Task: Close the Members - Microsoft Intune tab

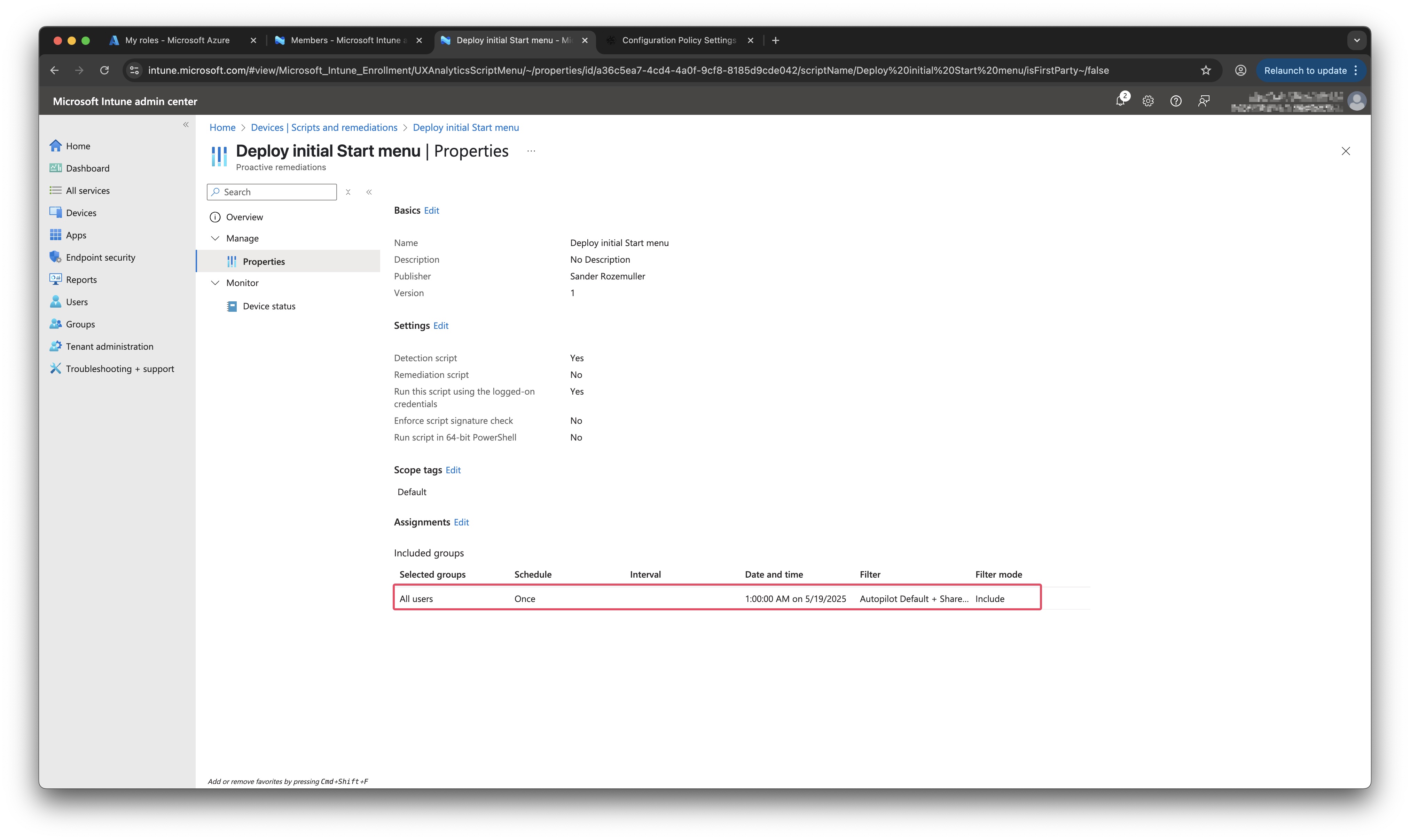Action: (x=418, y=40)
